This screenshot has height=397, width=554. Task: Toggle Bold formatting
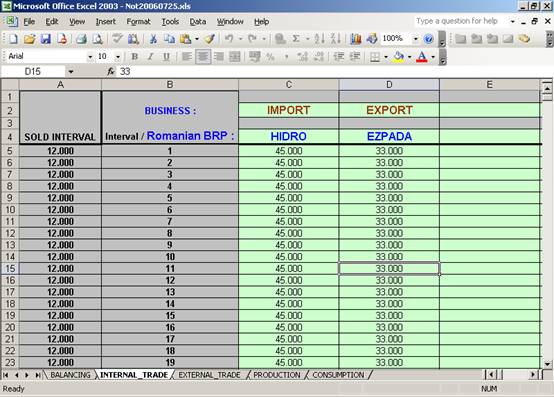click(x=135, y=57)
